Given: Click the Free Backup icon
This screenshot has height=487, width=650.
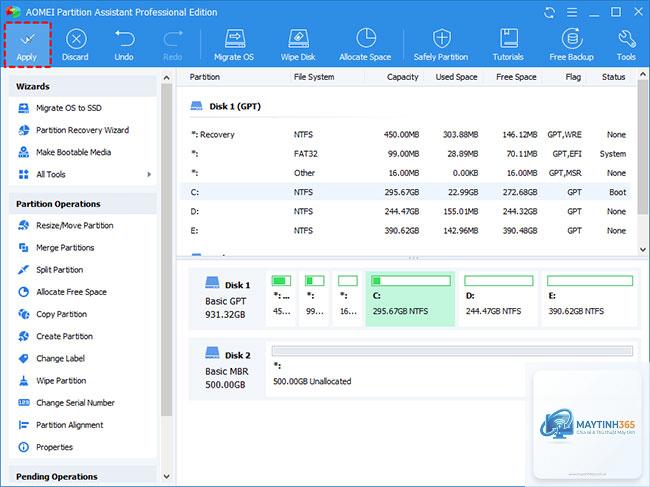Looking at the screenshot, I should [572, 45].
